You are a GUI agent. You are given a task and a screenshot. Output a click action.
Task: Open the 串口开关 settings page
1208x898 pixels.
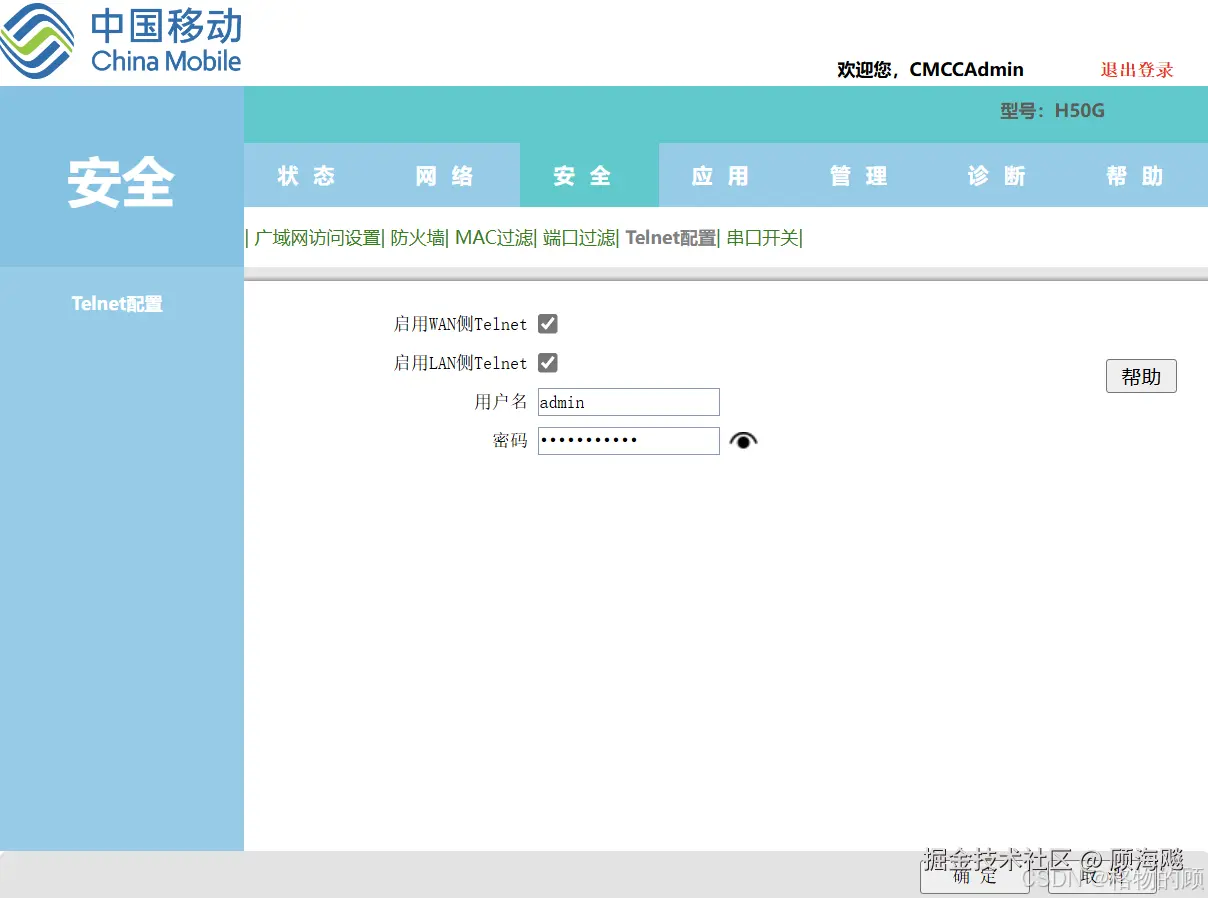(x=761, y=238)
